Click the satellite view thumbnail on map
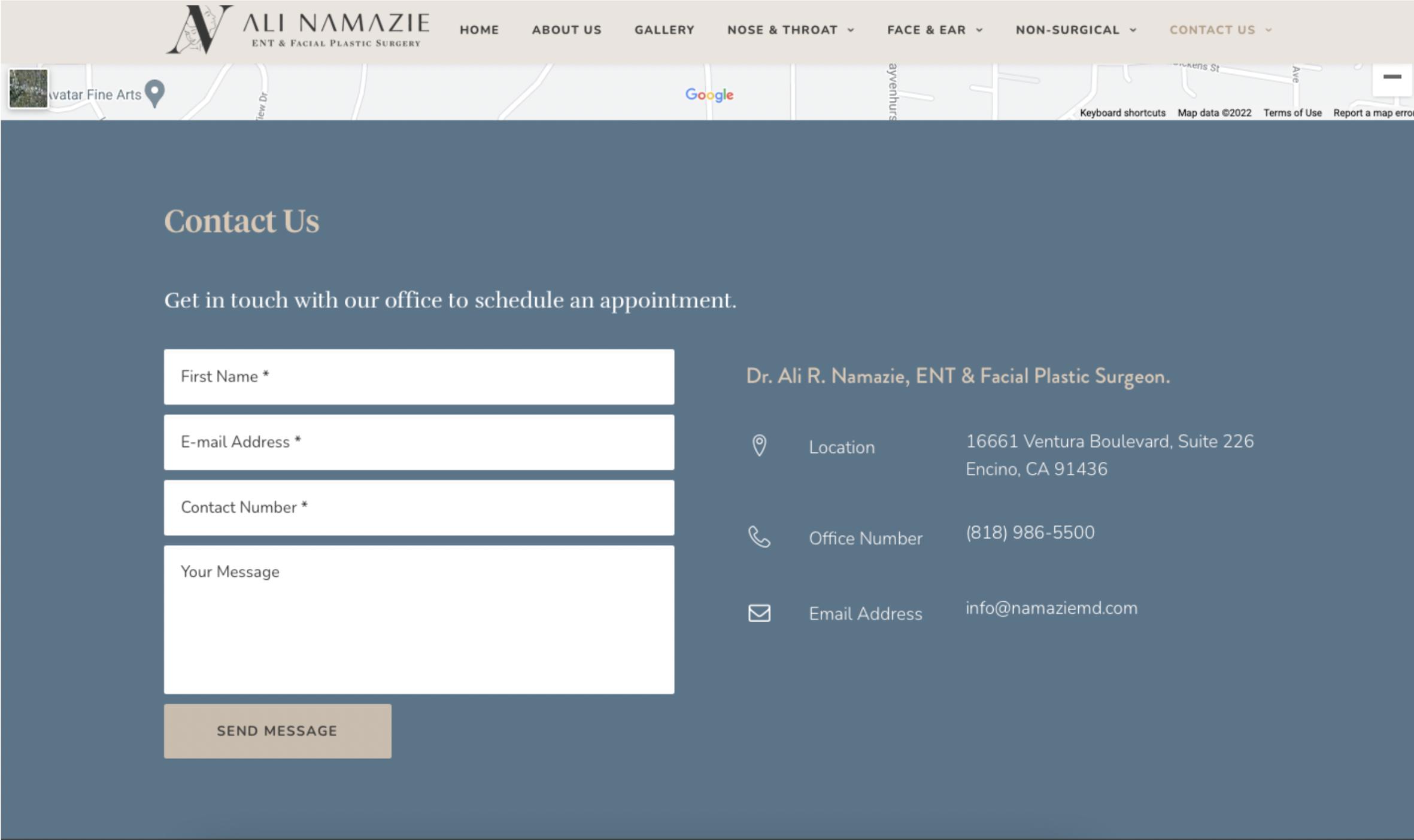The image size is (1414, 840). (x=28, y=89)
